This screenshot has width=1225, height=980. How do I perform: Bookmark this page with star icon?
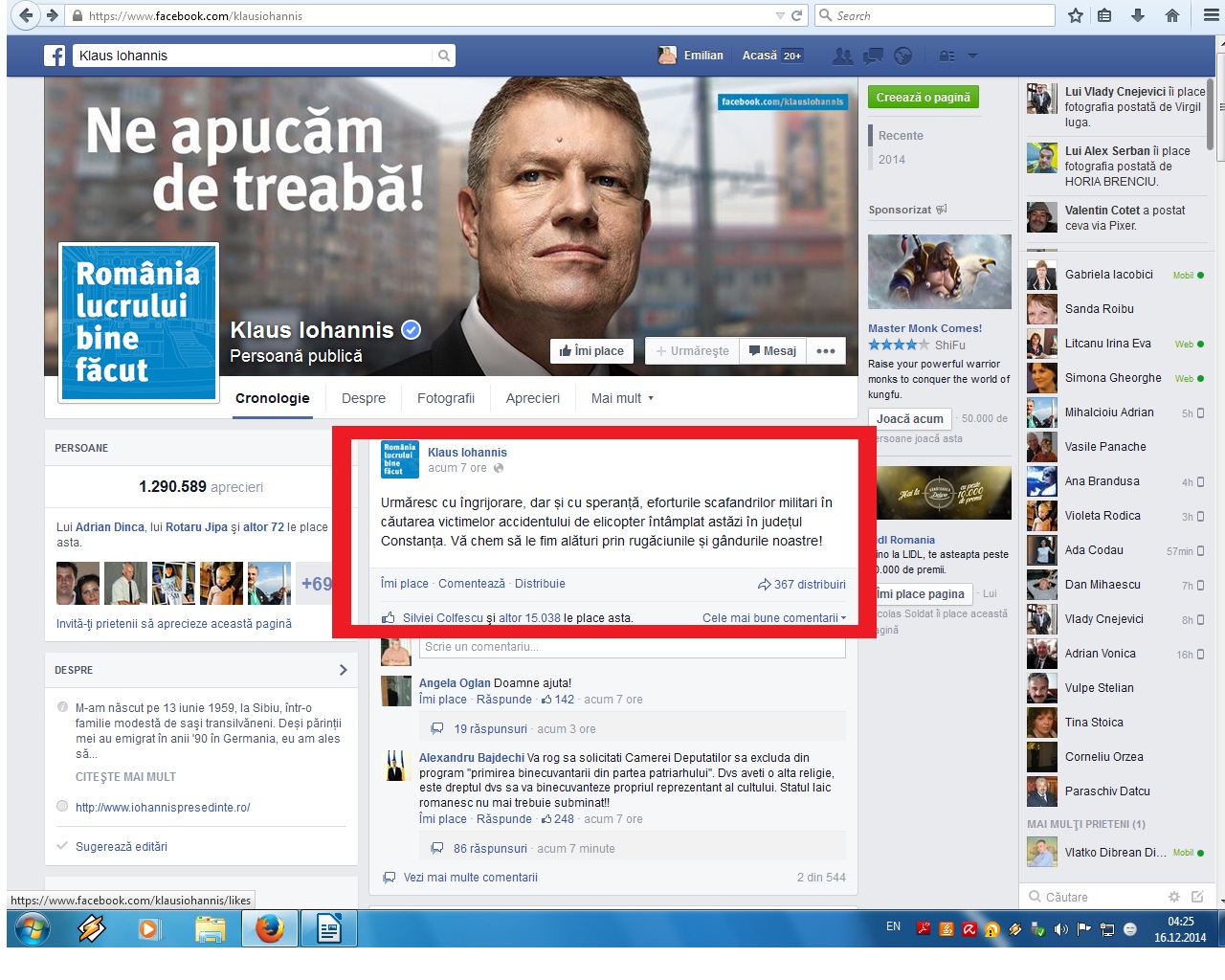coord(1076,15)
